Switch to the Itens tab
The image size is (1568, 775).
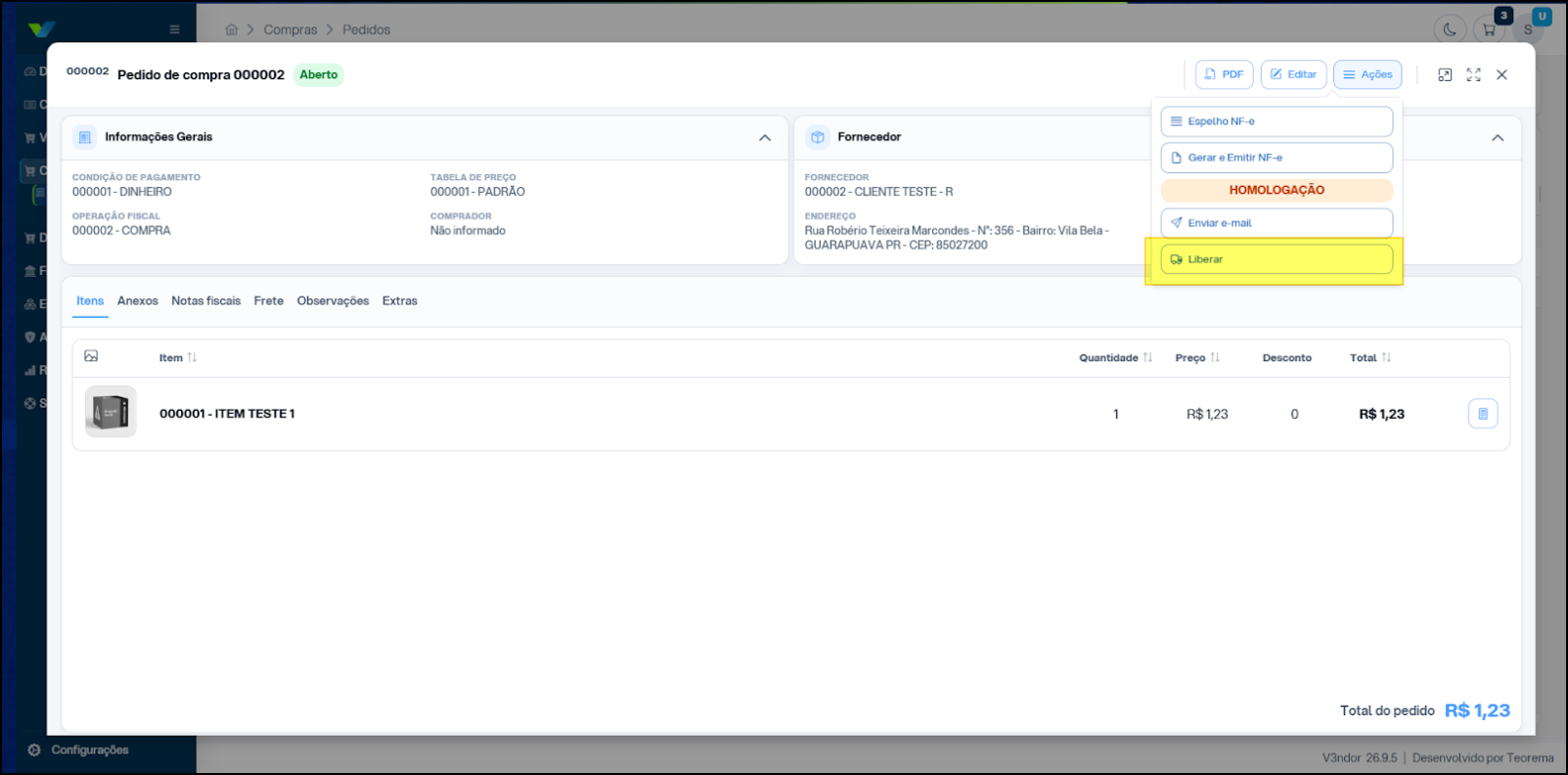[x=90, y=301]
